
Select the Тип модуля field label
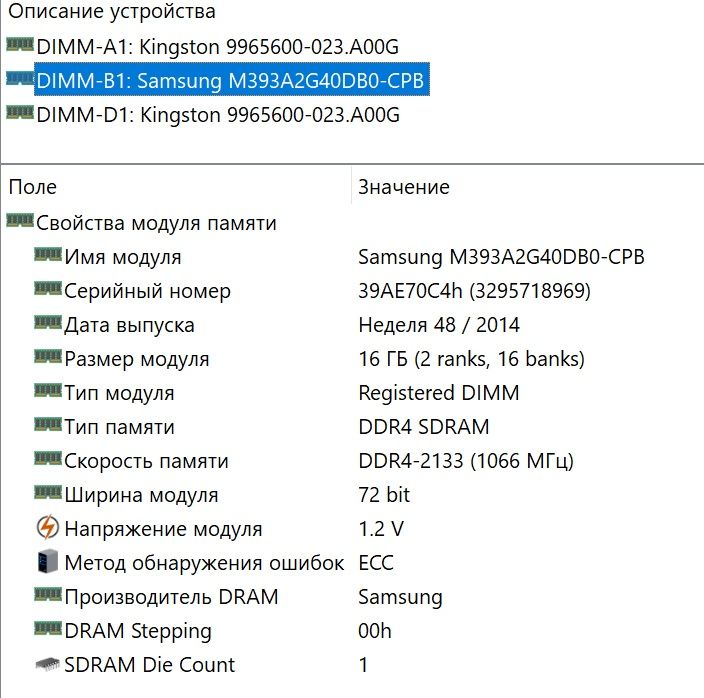[x=119, y=394]
